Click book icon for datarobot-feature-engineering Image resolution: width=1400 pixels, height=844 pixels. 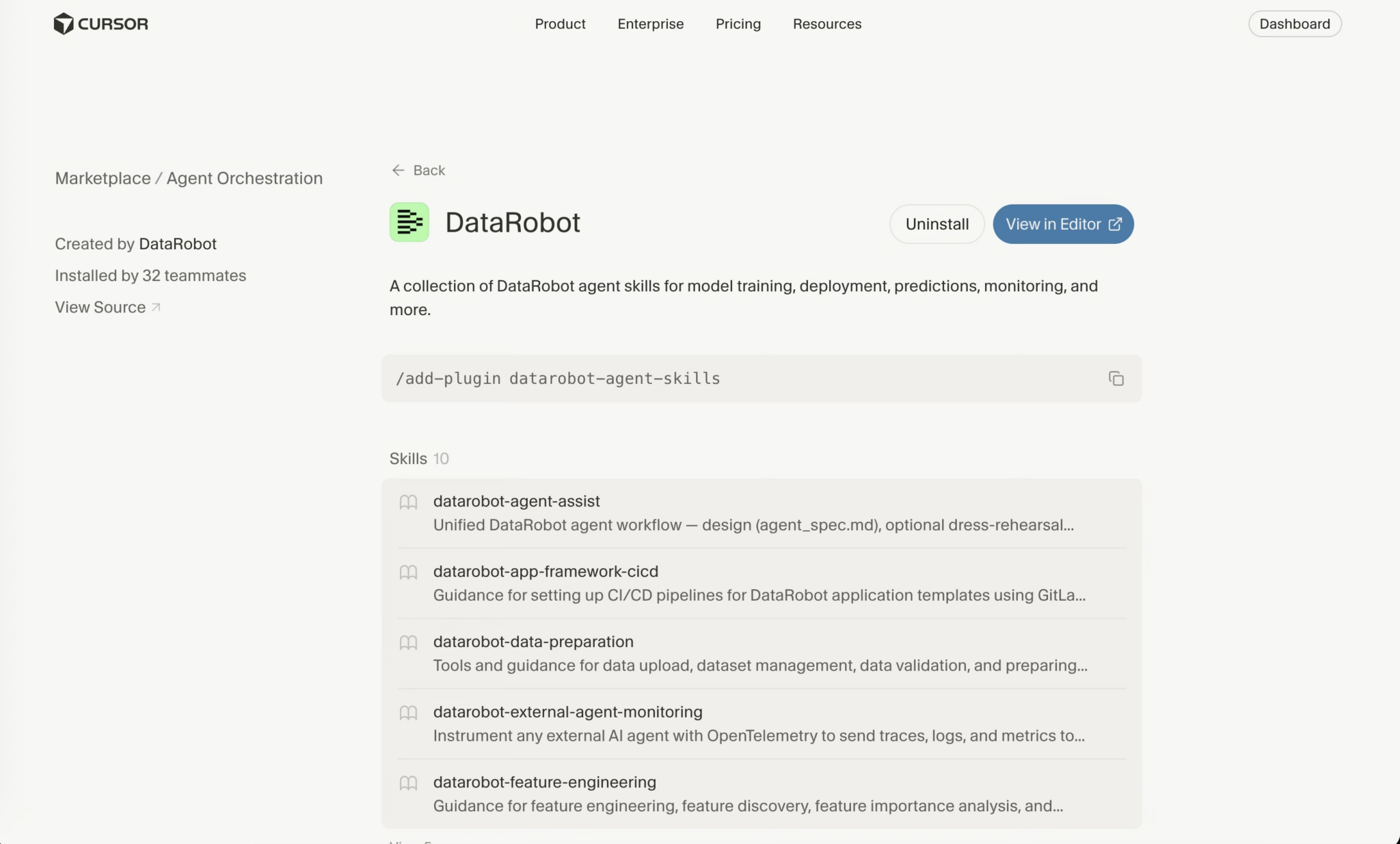(408, 784)
